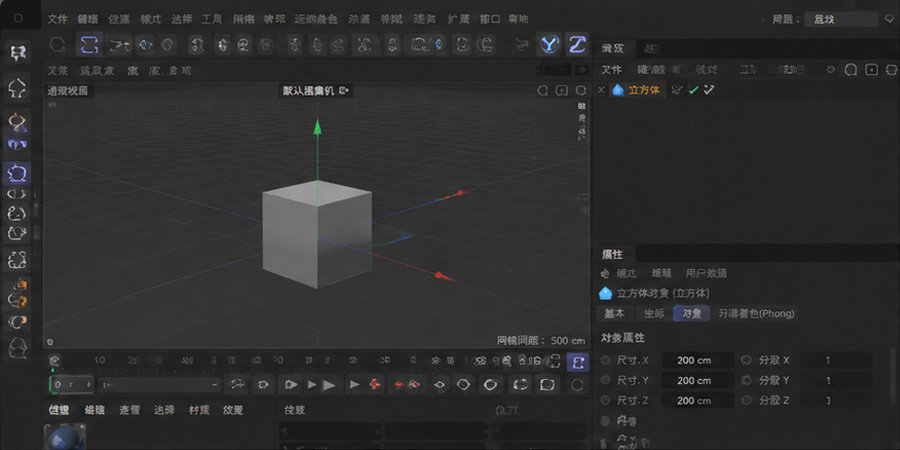Viewport: 900px width, 450px height.
Task: Toggle the animation dot beside 尺寸.X
Action: click(x=606, y=360)
